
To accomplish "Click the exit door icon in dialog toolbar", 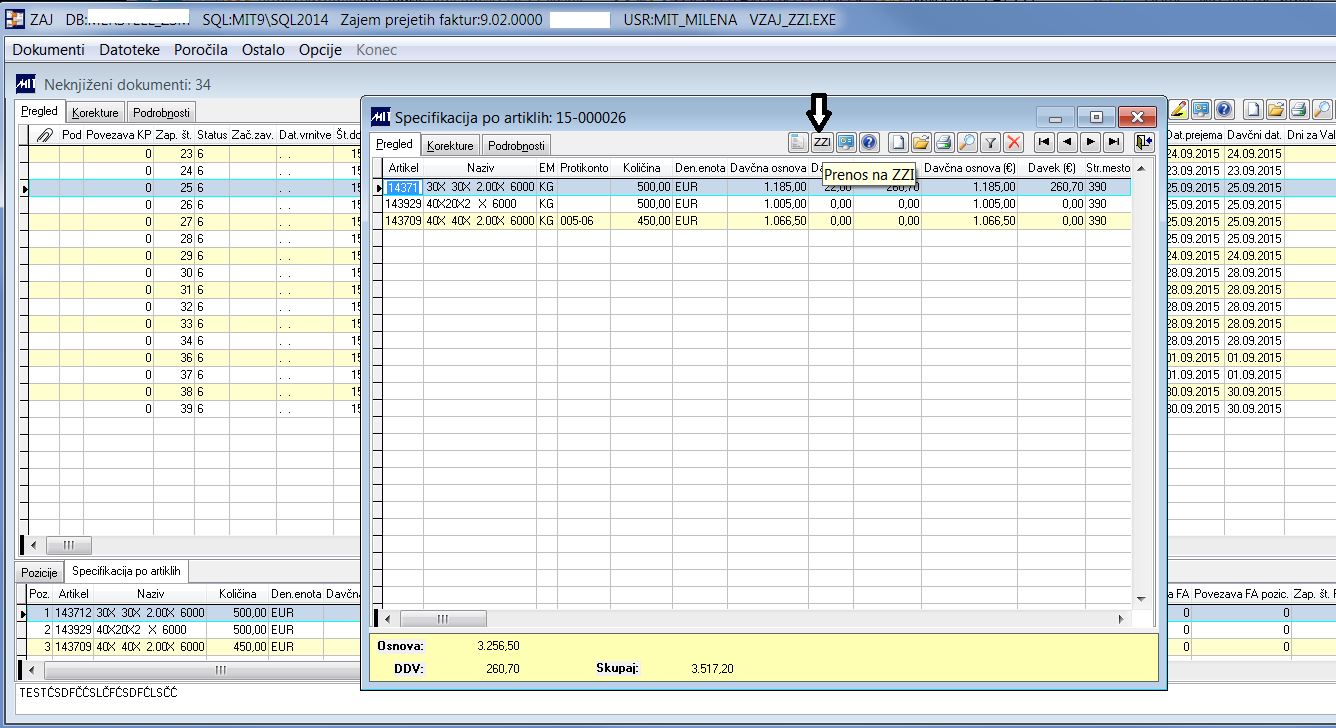I will [x=1144, y=143].
